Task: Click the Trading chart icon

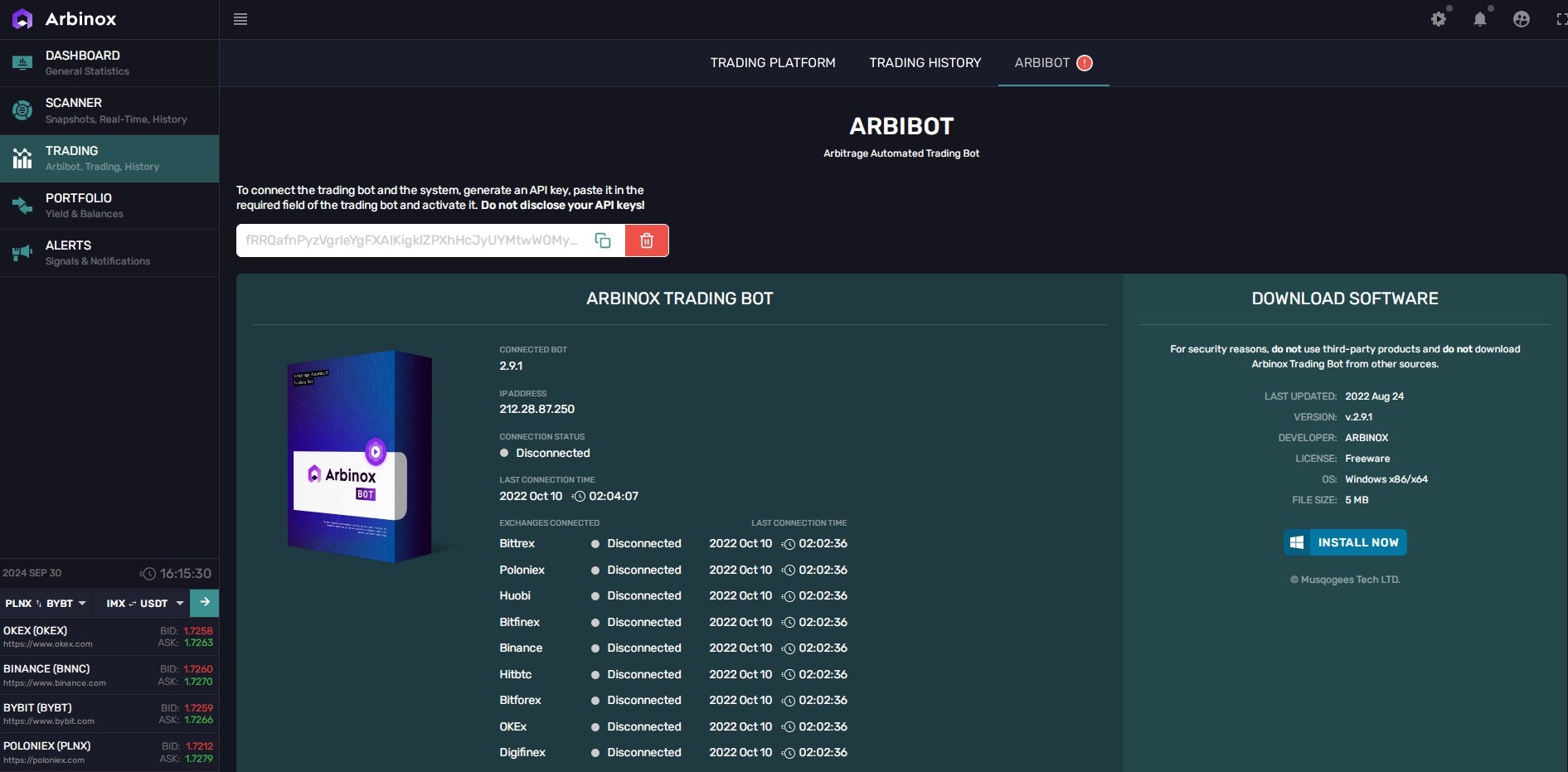Action: click(x=22, y=158)
